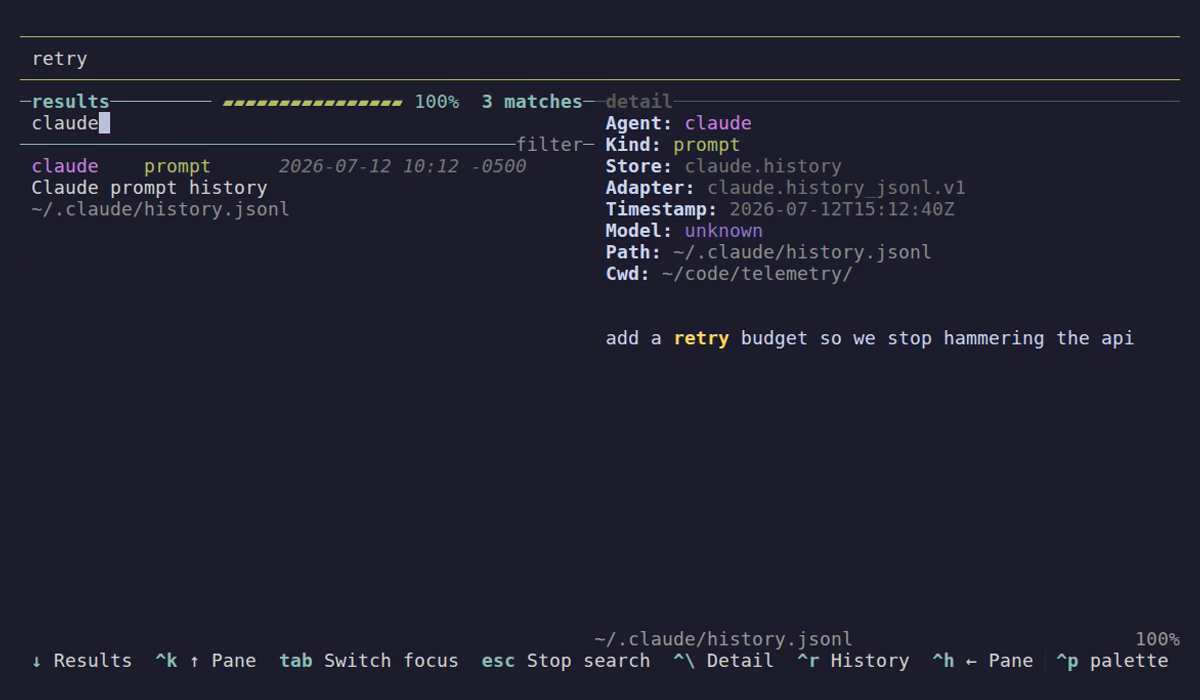Click the 'filter' label under the input

[549, 144]
